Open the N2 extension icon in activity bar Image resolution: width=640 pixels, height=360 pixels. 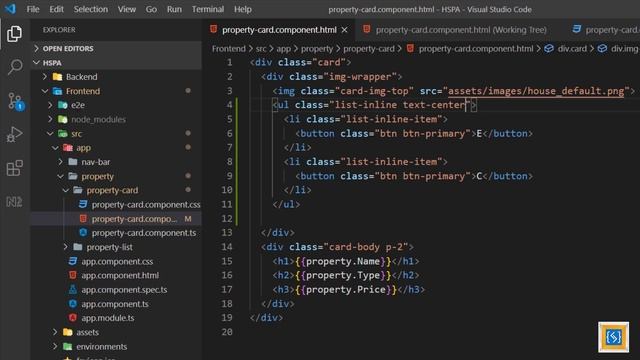[x=14, y=202]
